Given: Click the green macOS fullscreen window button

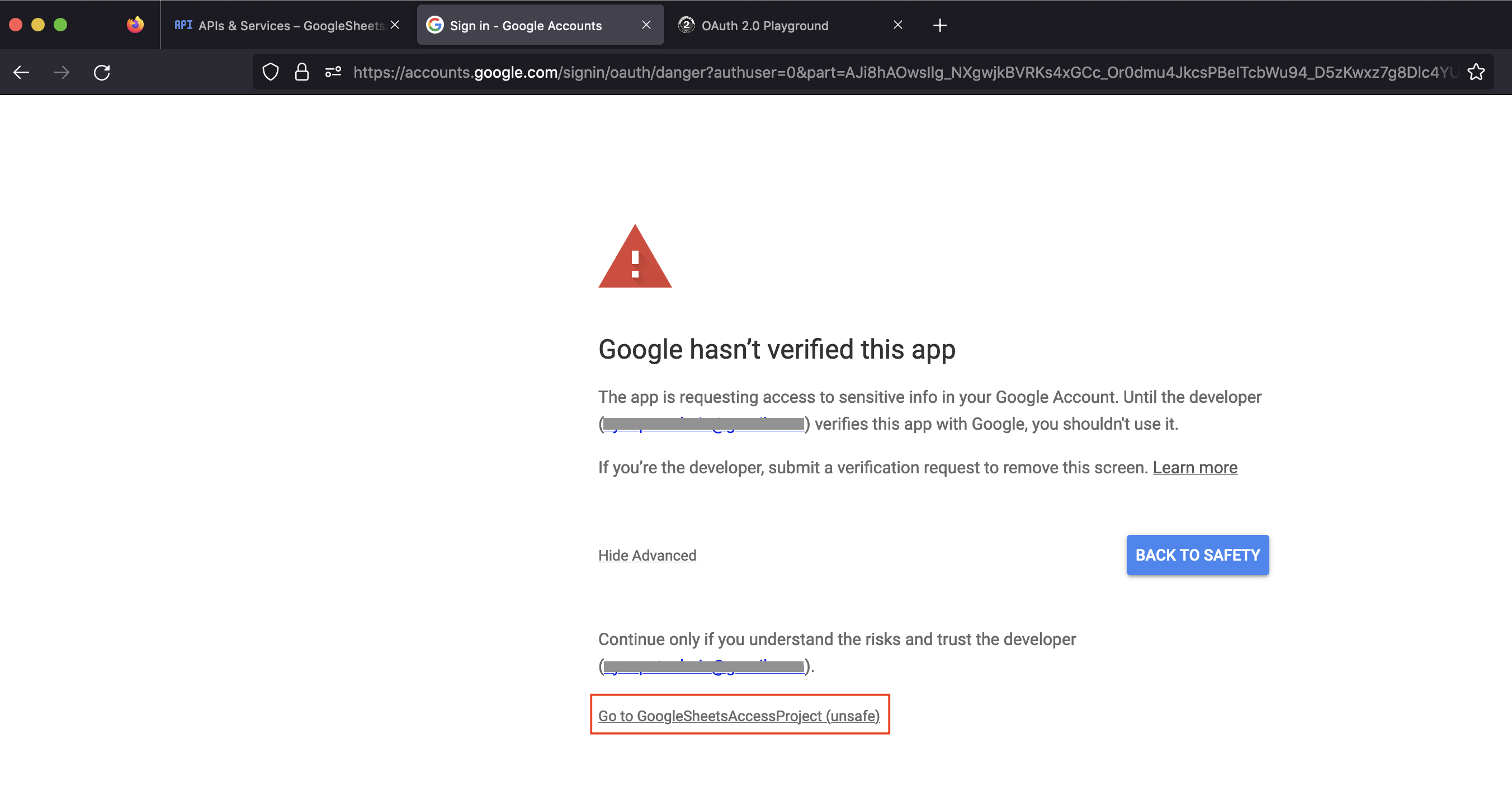Looking at the screenshot, I should [x=60, y=25].
